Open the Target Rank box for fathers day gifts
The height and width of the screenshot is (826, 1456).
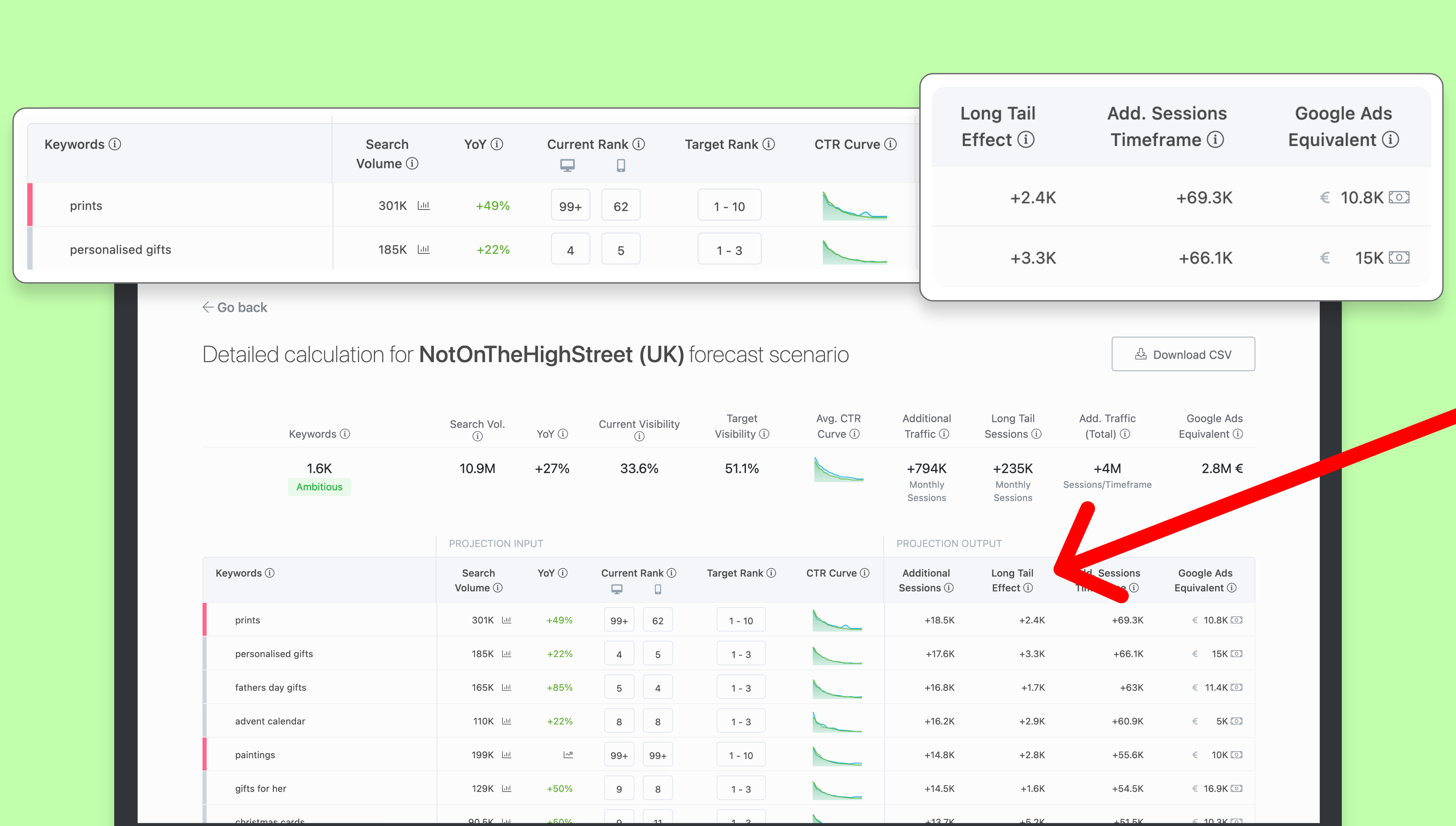coord(741,687)
